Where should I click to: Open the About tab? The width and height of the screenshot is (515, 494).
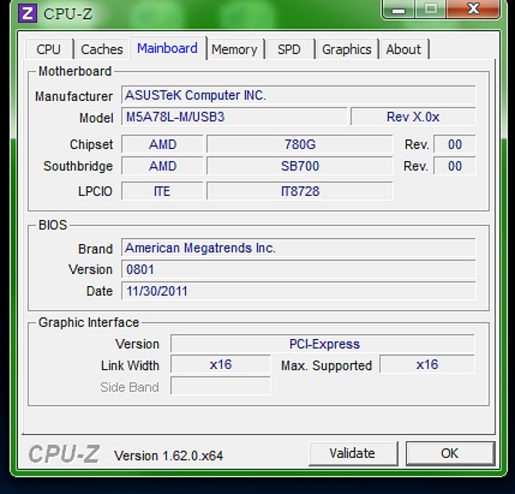click(404, 49)
